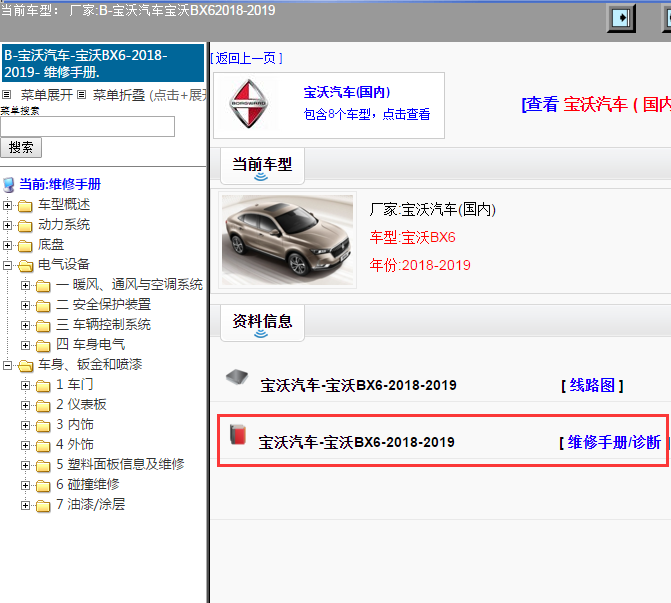Expand the 7 油漆/涂层 node

tap(25, 505)
